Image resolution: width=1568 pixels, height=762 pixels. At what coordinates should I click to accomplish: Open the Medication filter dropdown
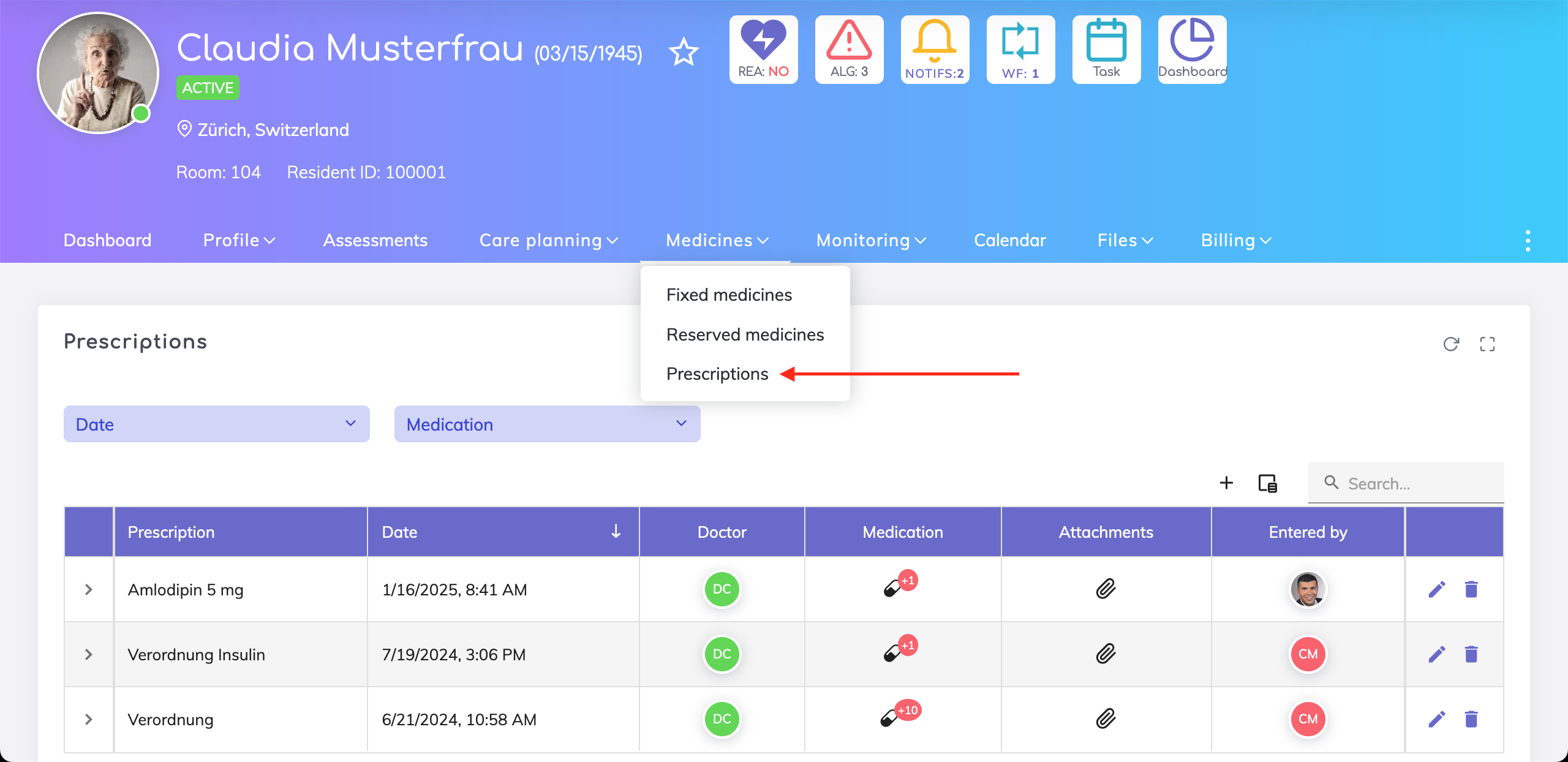547,424
